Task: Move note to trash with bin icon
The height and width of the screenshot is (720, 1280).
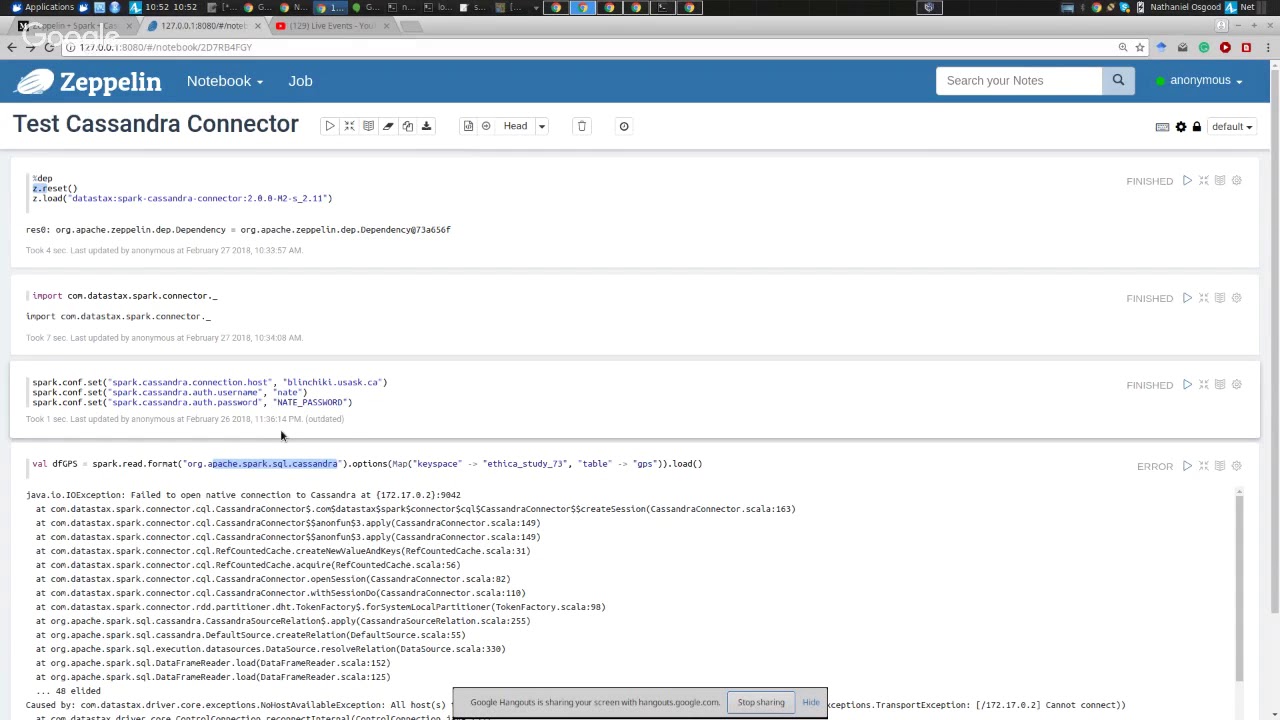Action: coord(582,126)
